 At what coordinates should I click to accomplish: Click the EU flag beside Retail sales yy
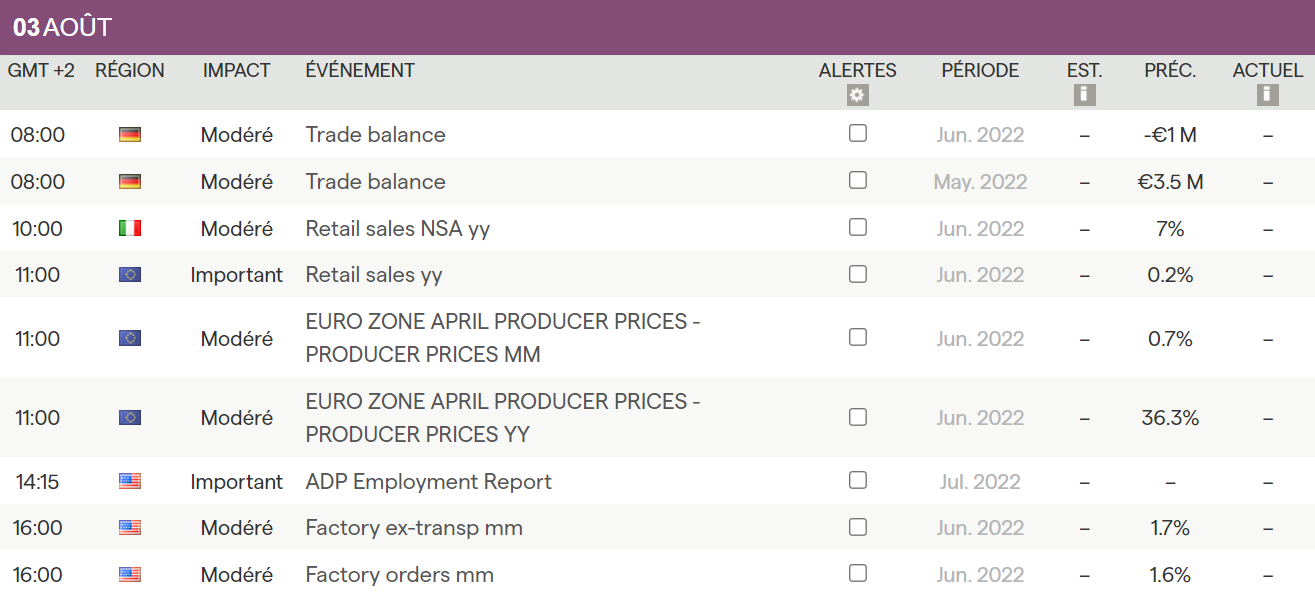pos(130,275)
